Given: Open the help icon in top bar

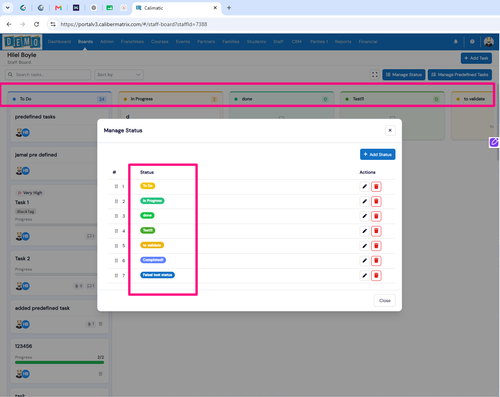Looking at the screenshot, I should tap(472, 42).
